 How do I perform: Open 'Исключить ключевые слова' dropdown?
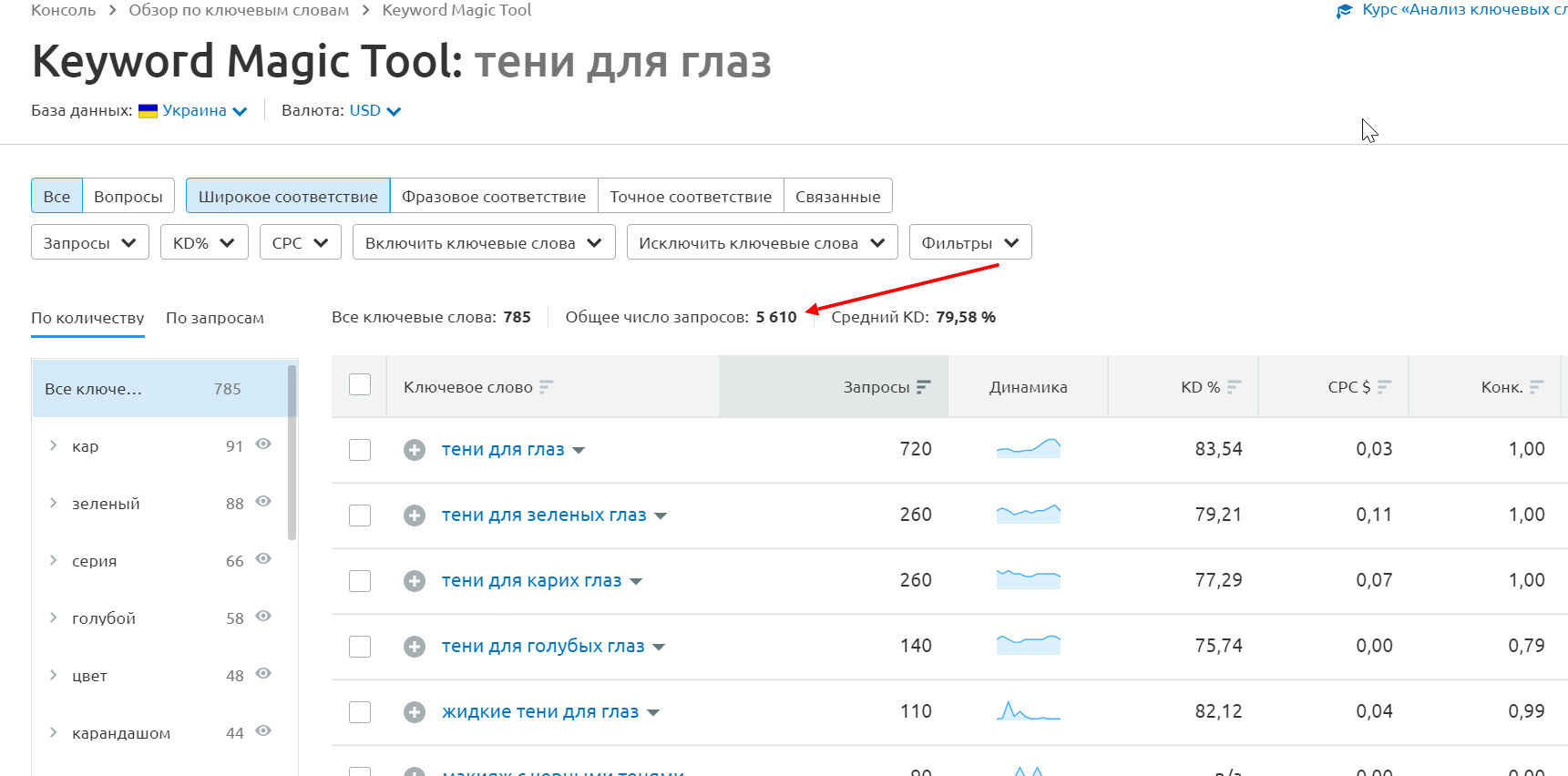(763, 242)
